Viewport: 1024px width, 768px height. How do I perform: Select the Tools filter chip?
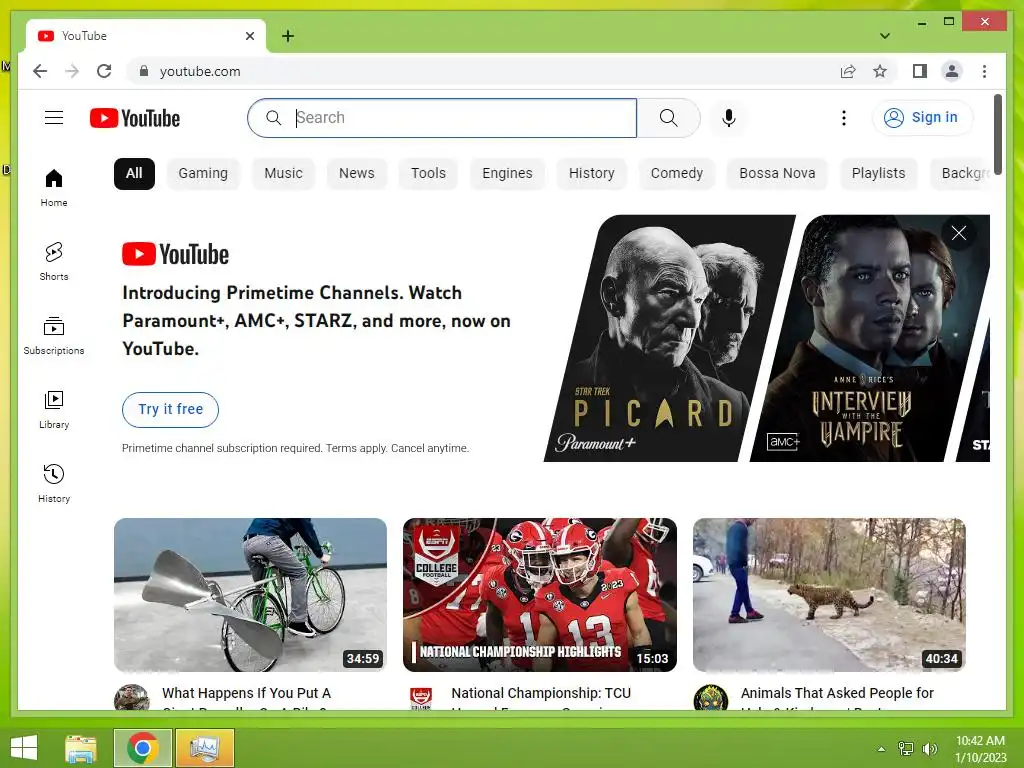[x=428, y=174]
